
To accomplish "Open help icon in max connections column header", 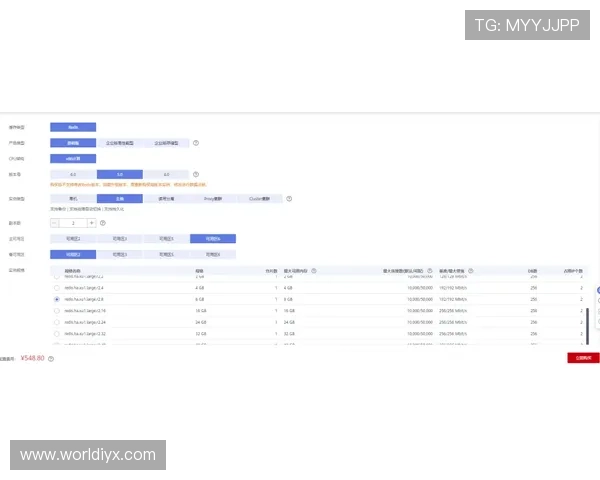I will [430, 271].
